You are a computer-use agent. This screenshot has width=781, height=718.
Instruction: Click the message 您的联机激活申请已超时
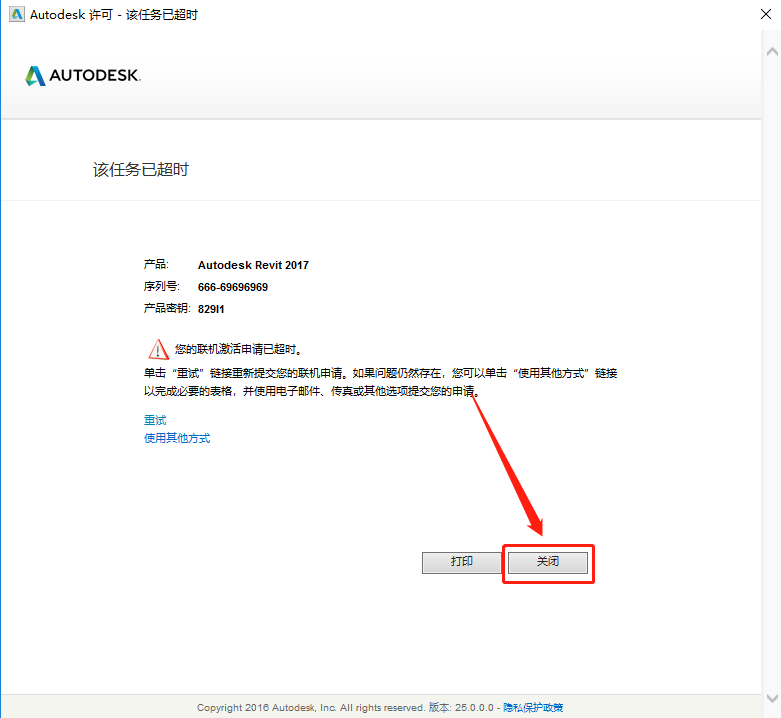238,350
